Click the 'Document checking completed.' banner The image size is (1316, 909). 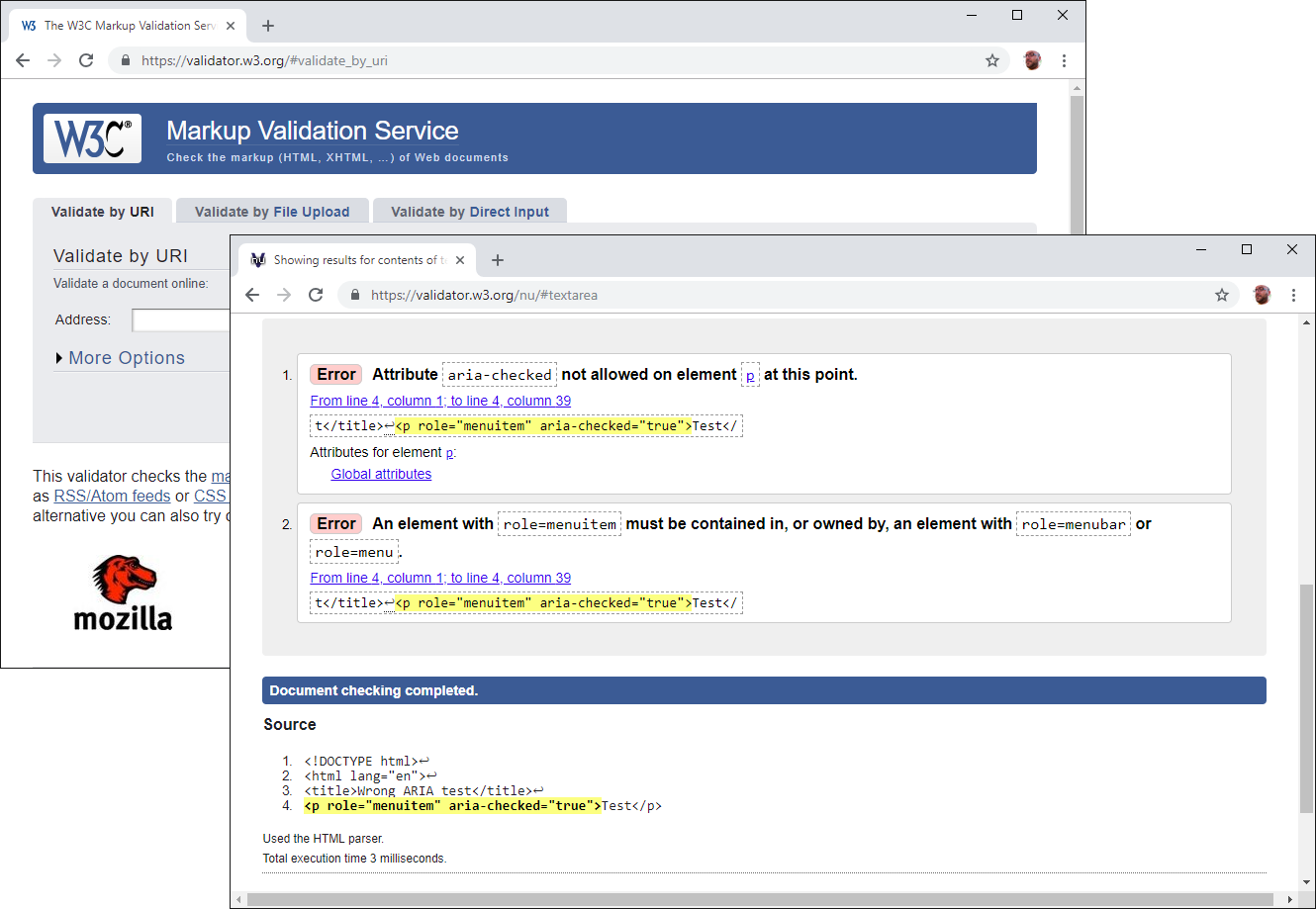tap(764, 690)
